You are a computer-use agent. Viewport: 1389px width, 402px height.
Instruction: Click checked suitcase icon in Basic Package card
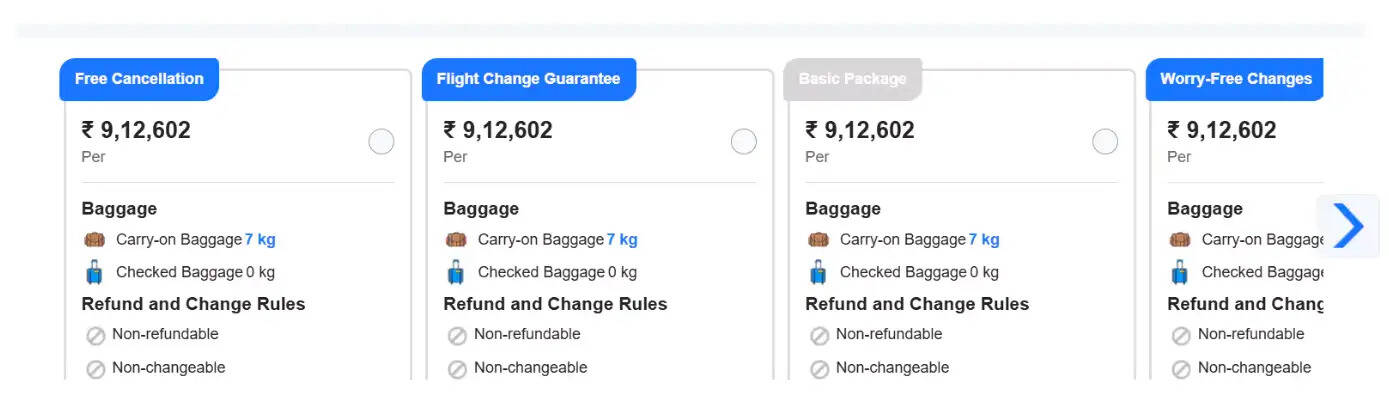tap(818, 272)
